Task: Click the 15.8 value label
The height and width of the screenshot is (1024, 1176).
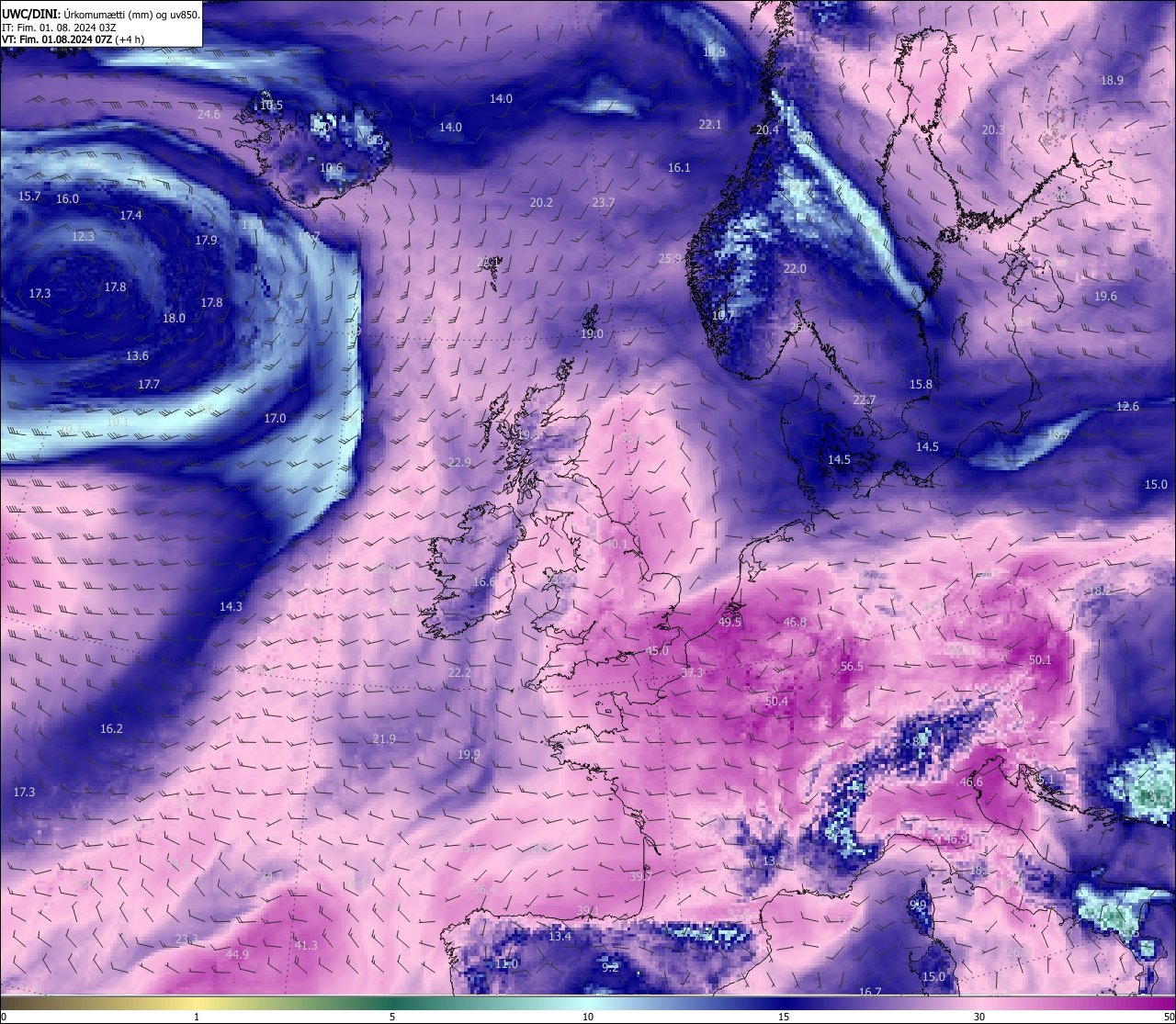Action: coord(921,385)
